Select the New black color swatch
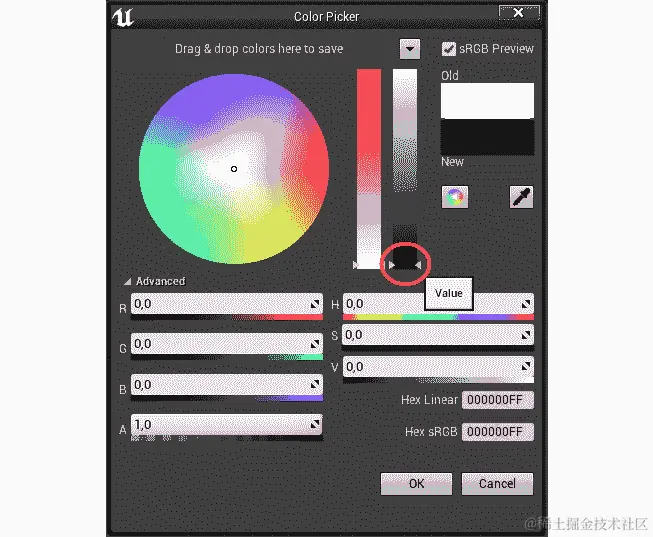 tap(487, 137)
